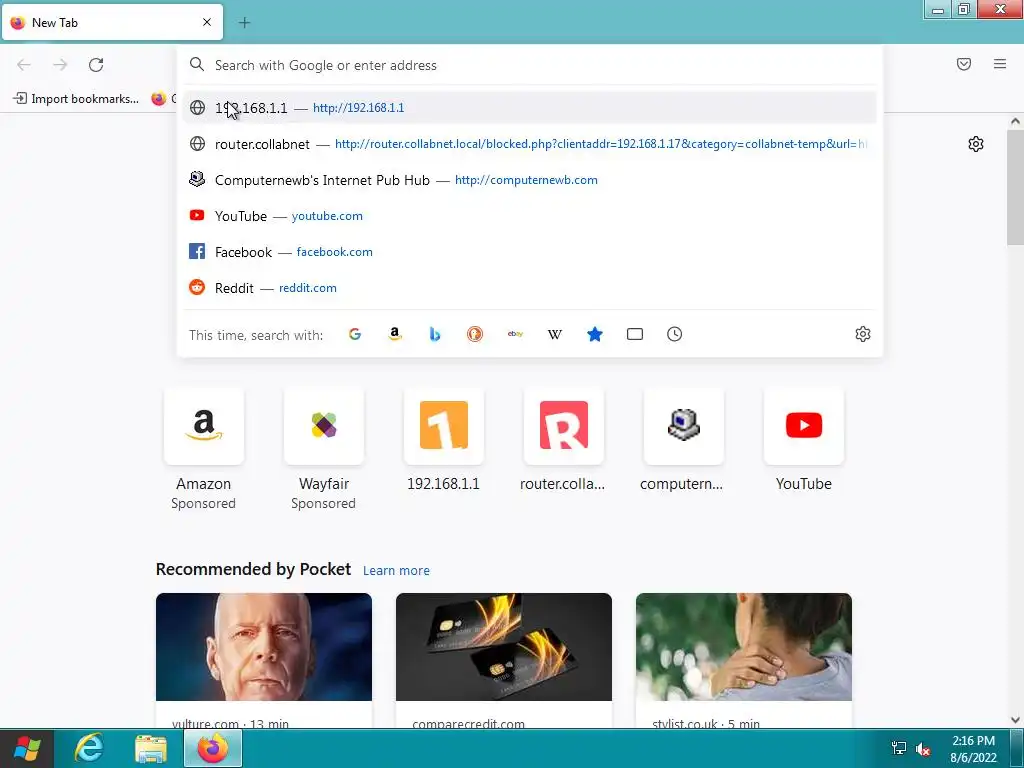The image size is (1024, 768).
Task: Search open tabs using the tab icon
Action: (635, 334)
